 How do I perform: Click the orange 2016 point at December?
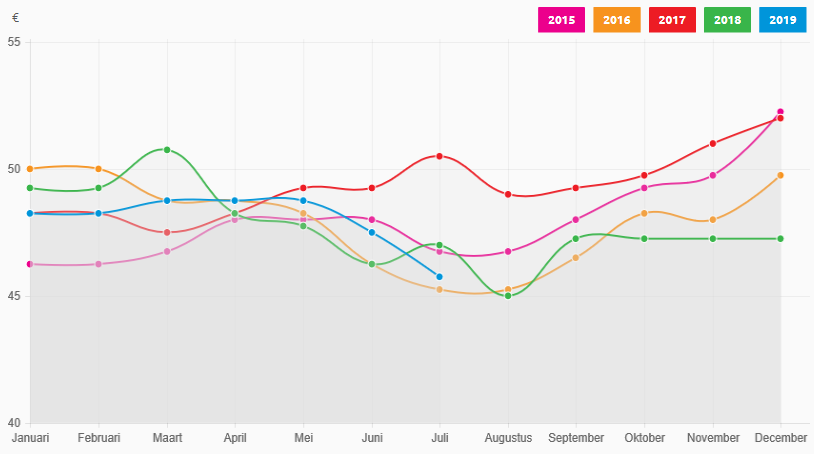point(781,175)
